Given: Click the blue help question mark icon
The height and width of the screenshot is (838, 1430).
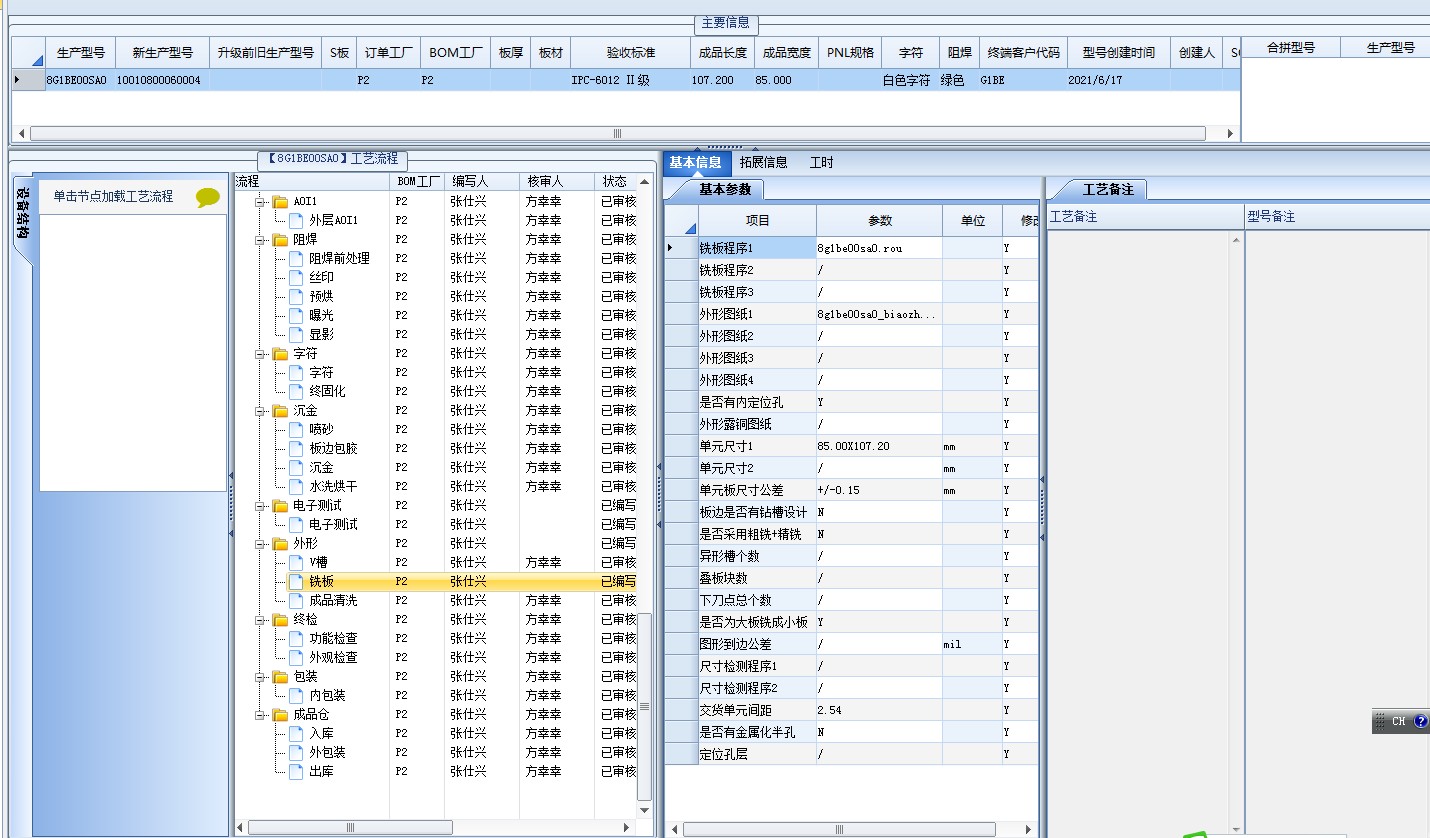Looking at the screenshot, I should coord(1421,721).
